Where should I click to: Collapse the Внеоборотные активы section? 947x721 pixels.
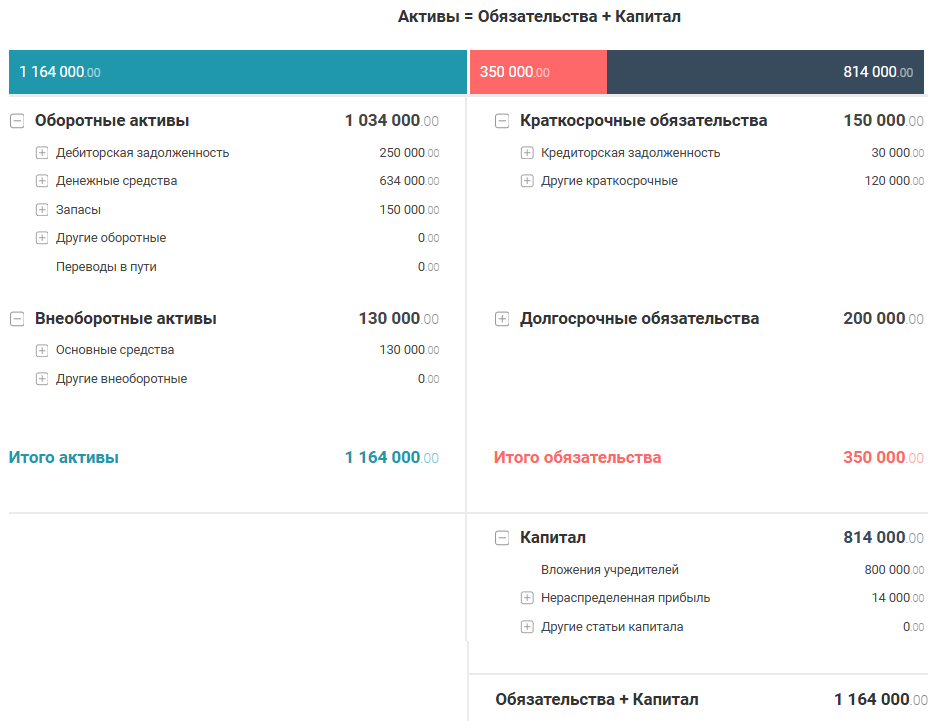click(17, 319)
